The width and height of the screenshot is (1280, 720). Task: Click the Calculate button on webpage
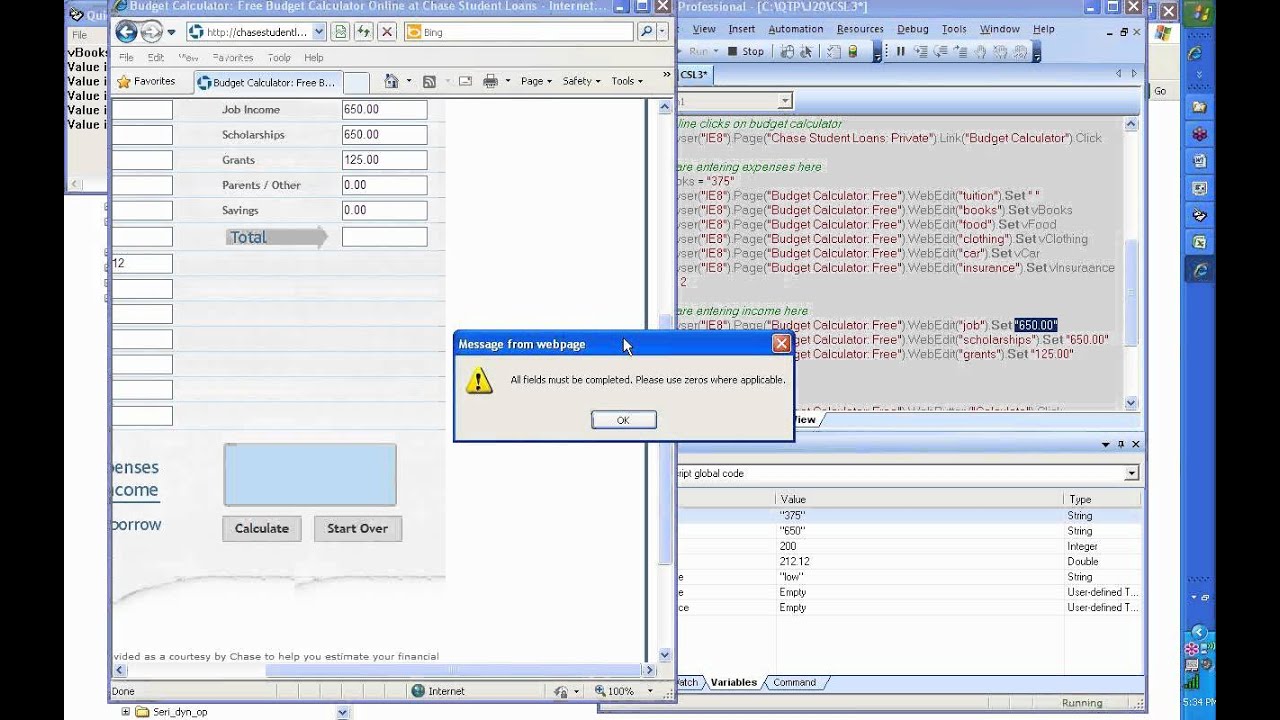coord(262,529)
